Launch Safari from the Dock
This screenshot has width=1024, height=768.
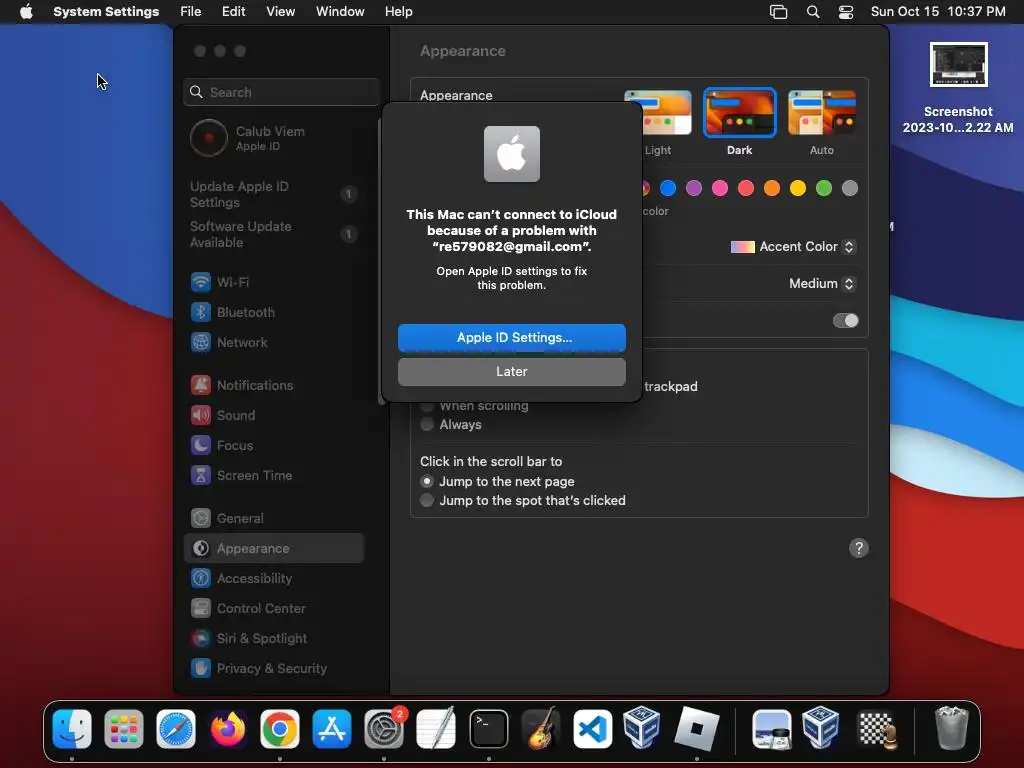click(176, 729)
